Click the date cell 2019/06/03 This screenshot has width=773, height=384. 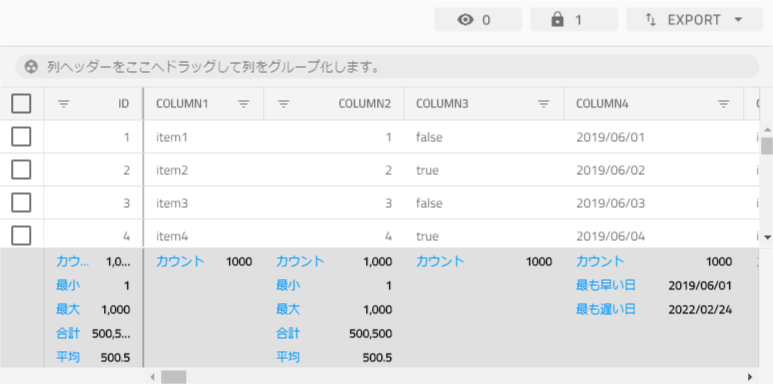point(610,203)
